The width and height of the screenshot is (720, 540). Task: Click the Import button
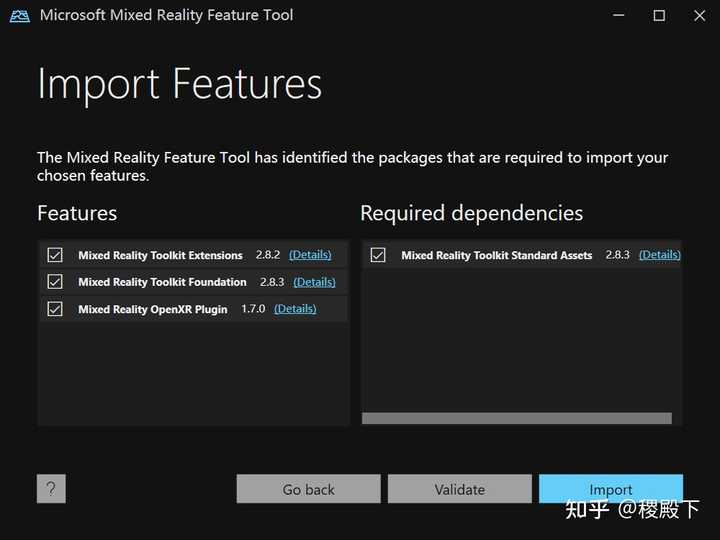611,489
